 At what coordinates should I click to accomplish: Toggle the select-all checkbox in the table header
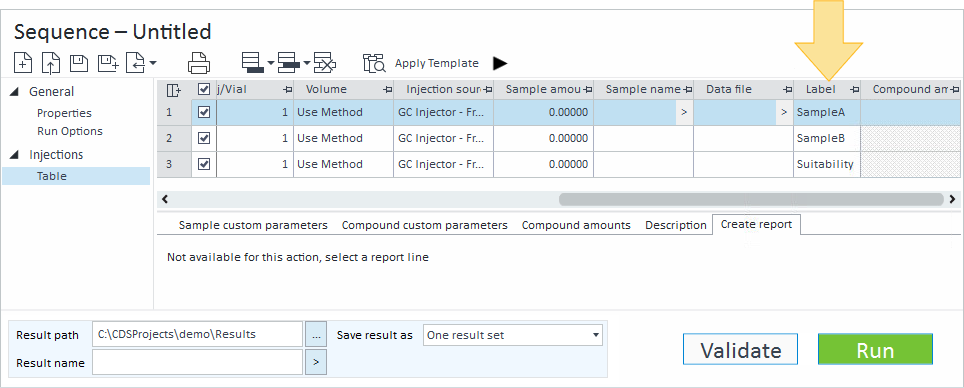(x=204, y=90)
